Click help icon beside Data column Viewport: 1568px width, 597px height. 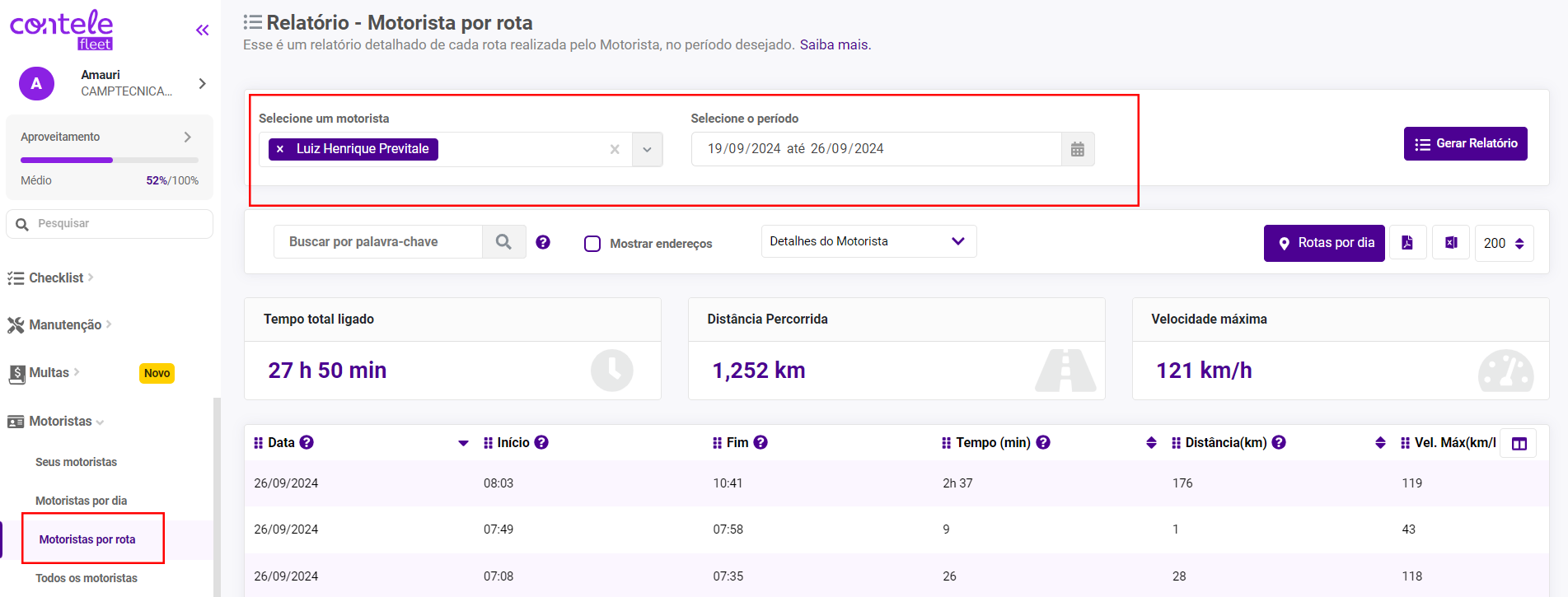307,443
